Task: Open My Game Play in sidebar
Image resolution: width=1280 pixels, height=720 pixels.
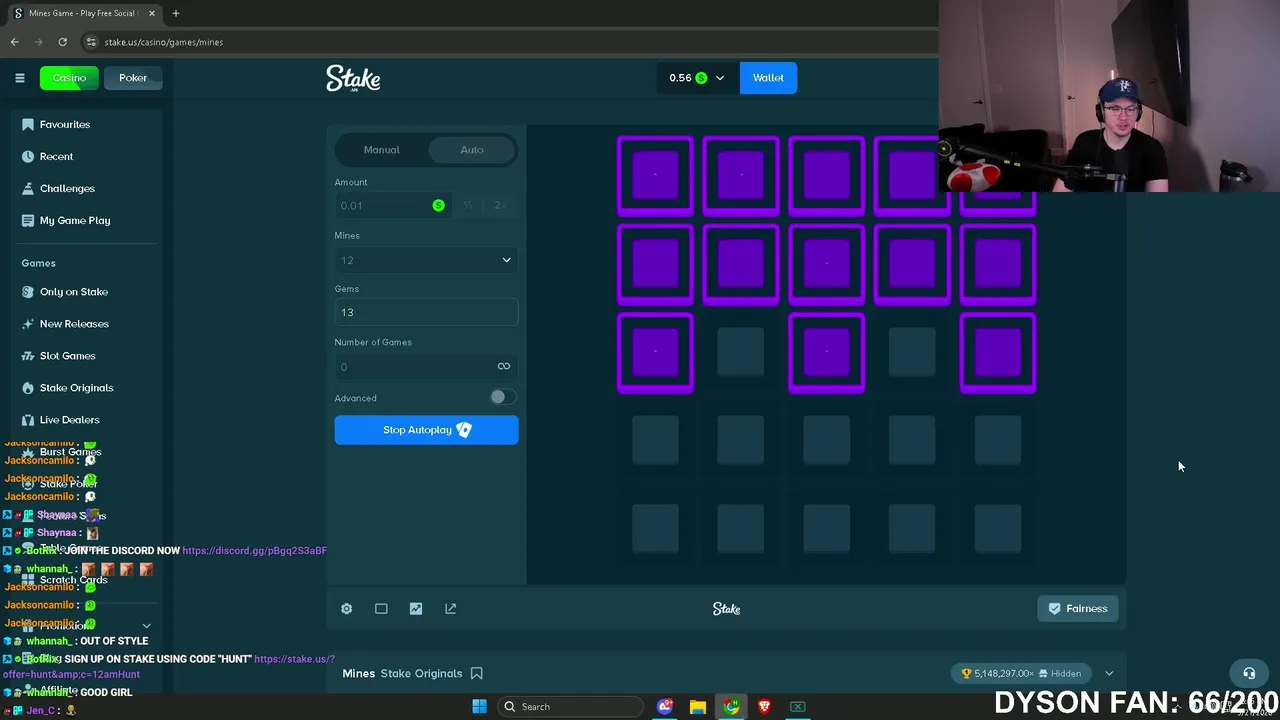Action: (x=74, y=220)
